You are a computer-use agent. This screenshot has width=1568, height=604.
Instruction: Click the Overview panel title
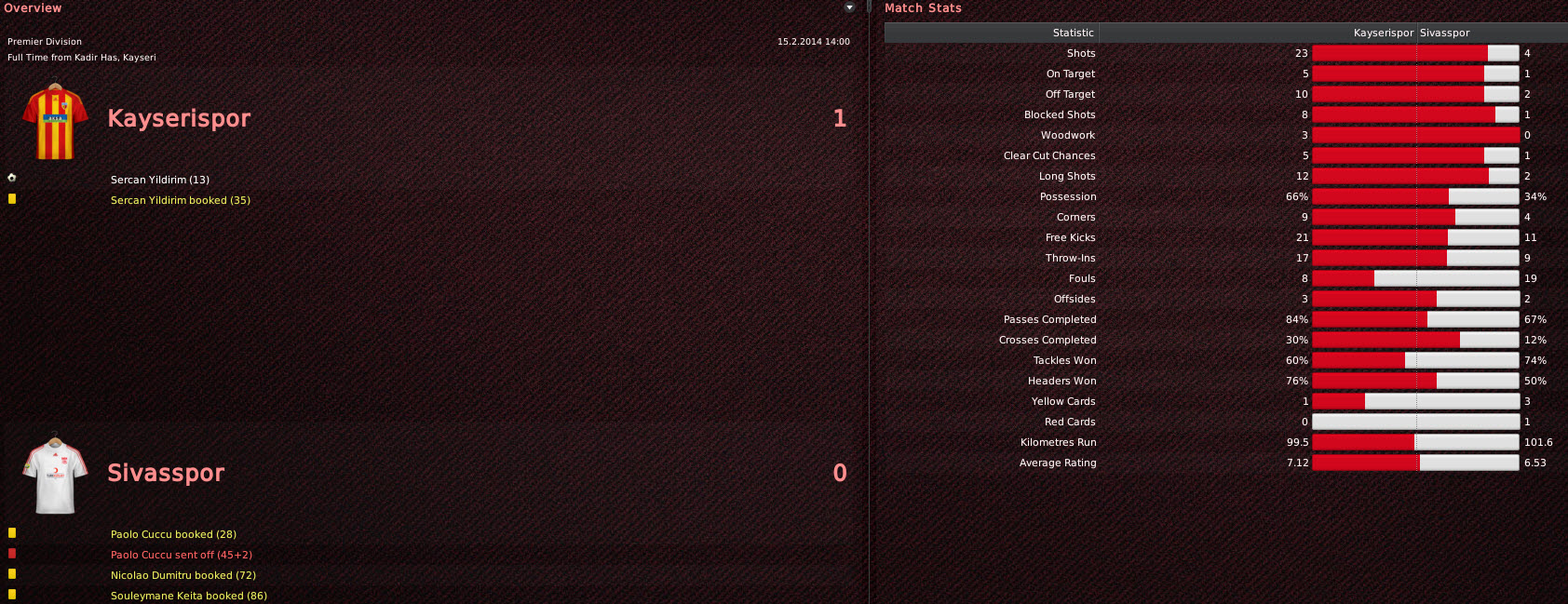click(33, 7)
